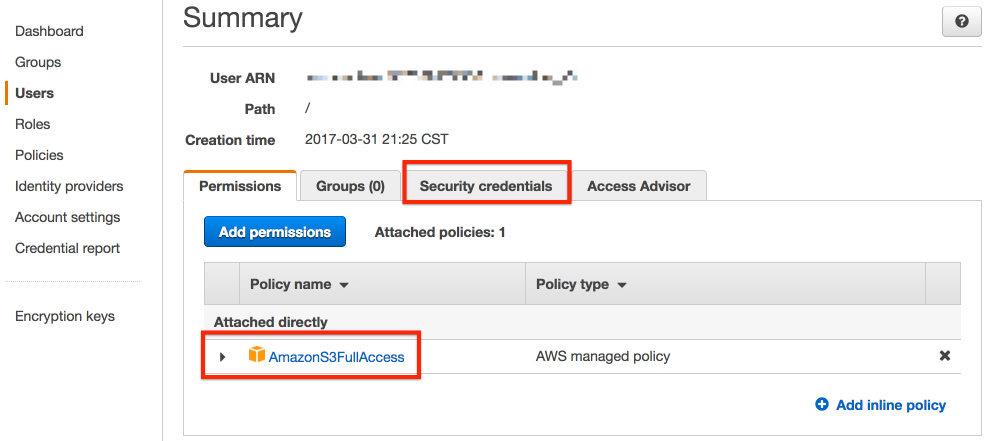The height and width of the screenshot is (441, 985).
Task: Open Groups in the sidebar
Action: click(38, 62)
